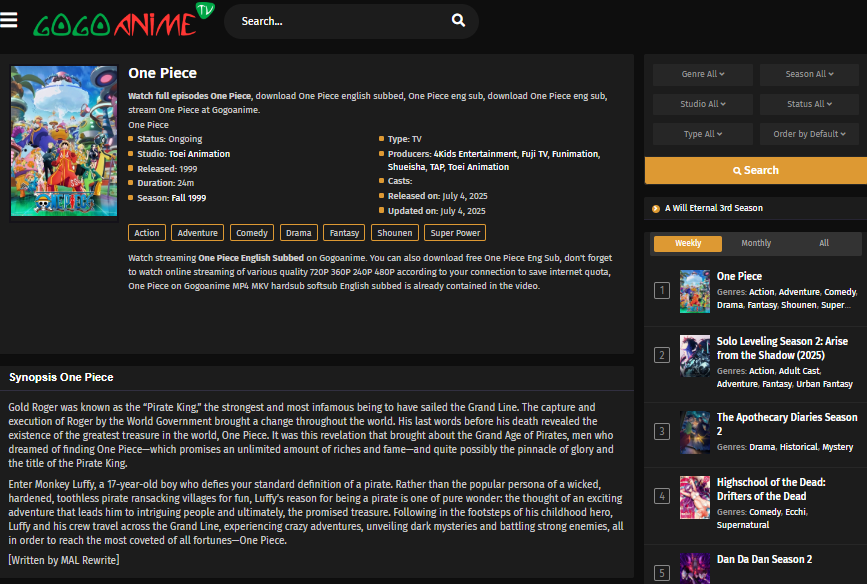Select the Comedy genre tag
This screenshot has height=584, width=867.
(x=252, y=233)
